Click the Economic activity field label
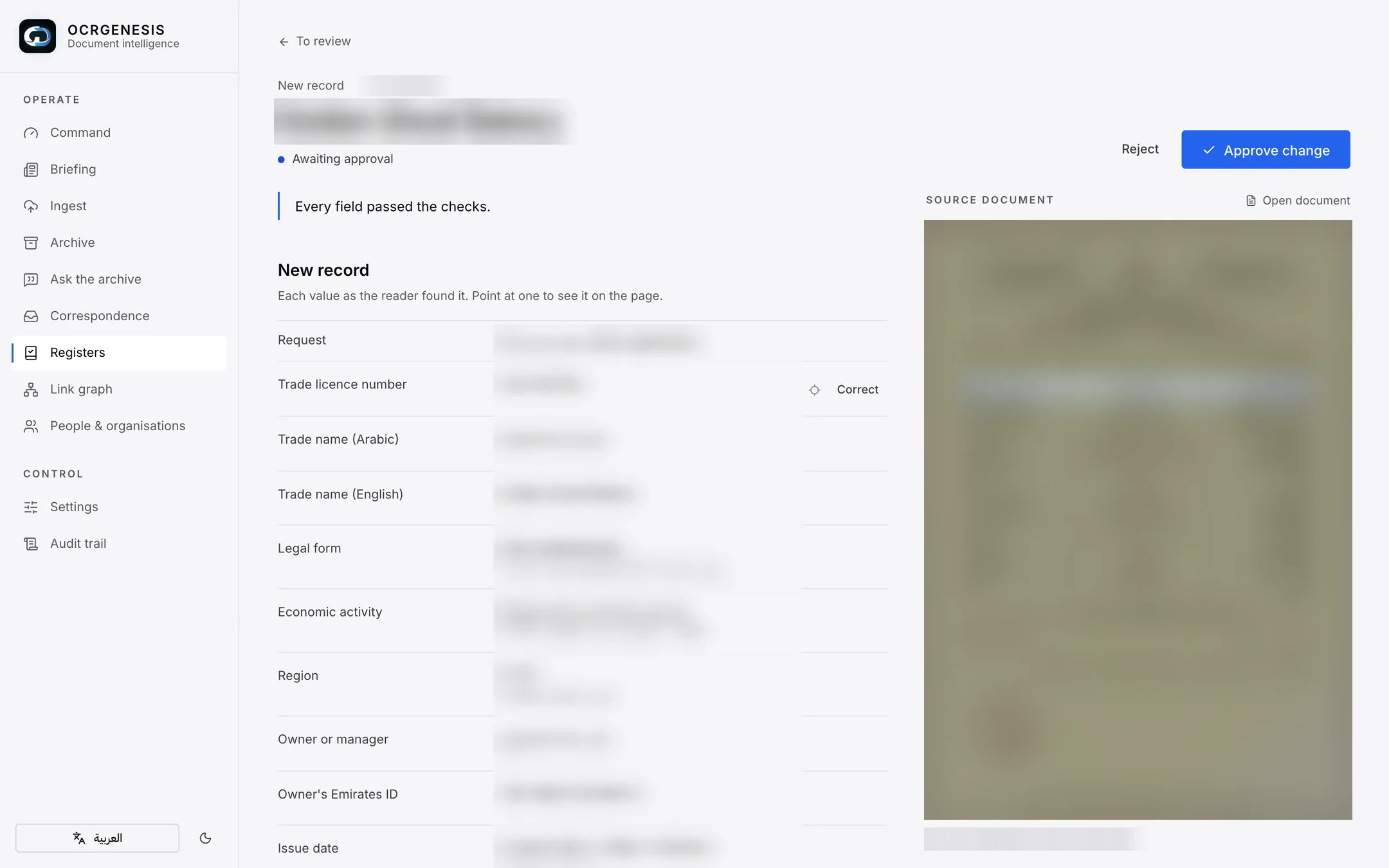The image size is (1389, 868). [330, 612]
